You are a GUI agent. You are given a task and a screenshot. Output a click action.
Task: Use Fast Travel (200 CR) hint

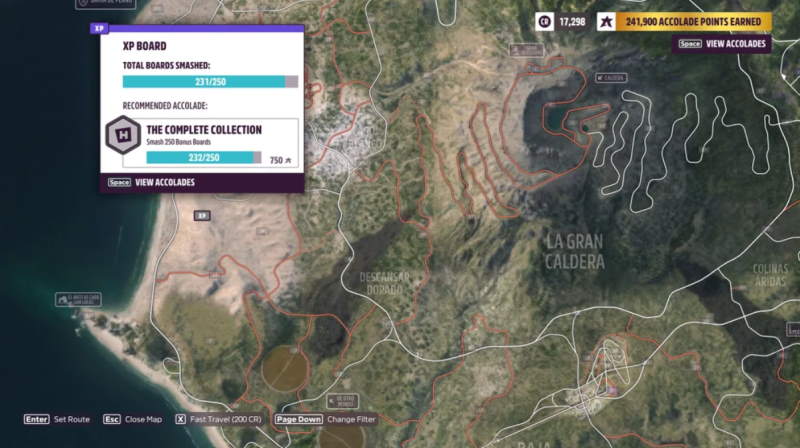coord(218,419)
